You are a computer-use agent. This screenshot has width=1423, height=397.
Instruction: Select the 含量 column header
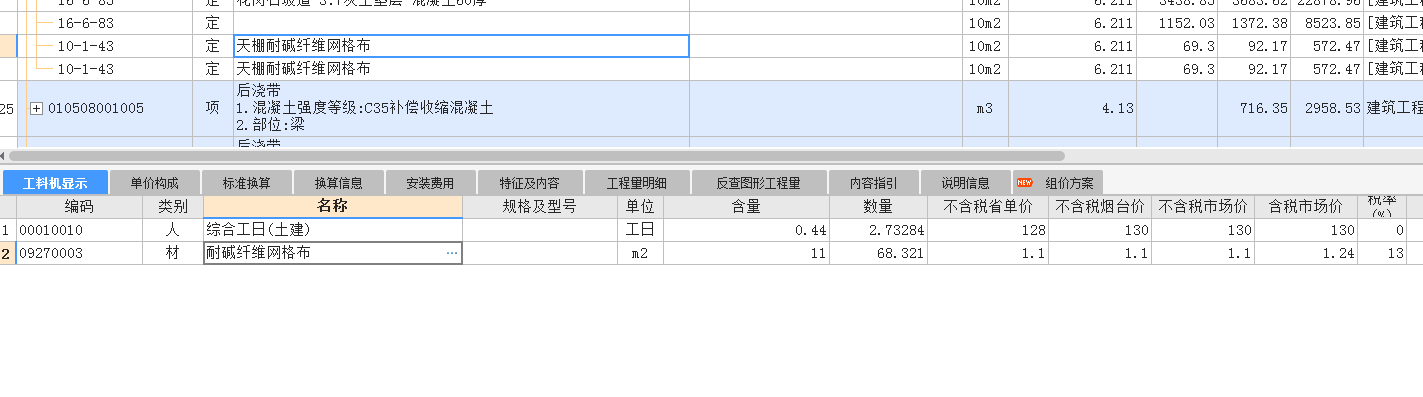[746, 207]
